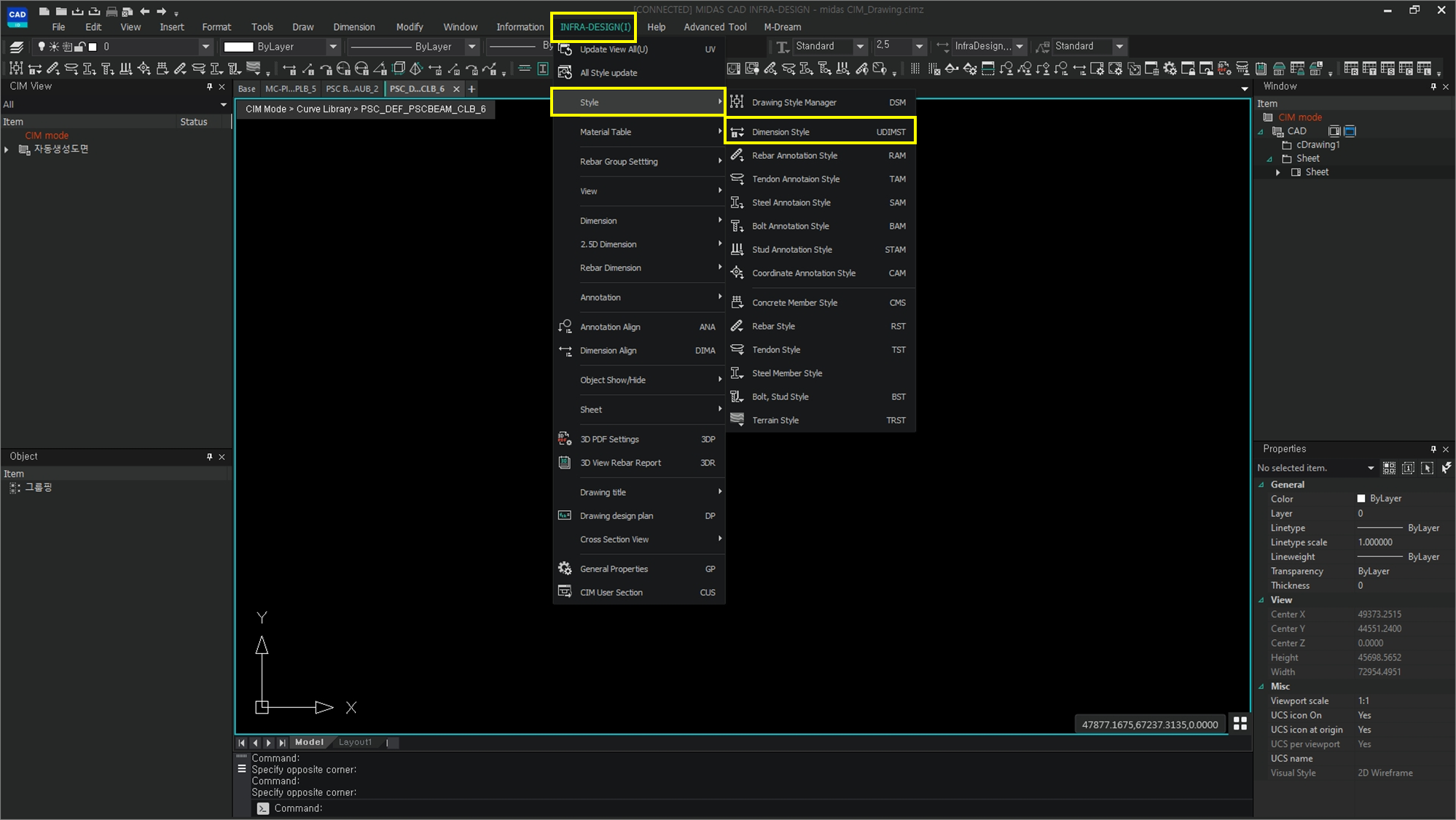Close the PSC_D...CLB_6 tab

(x=456, y=89)
